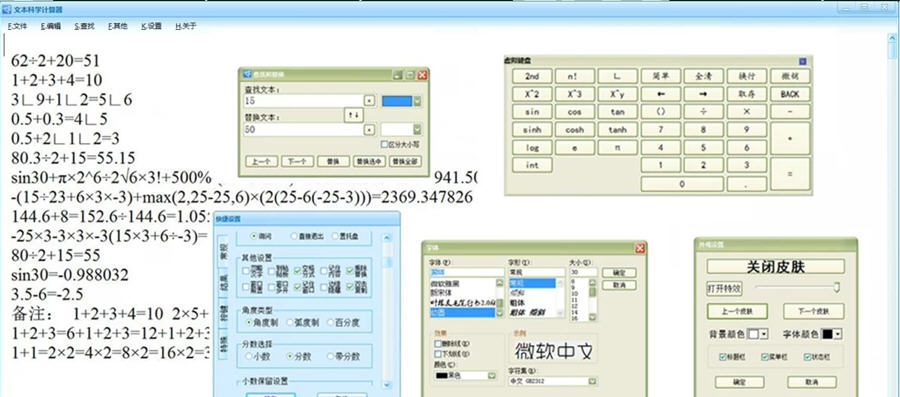
Task: Click the 上一个 button in find dialog
Action: (262, 162)
